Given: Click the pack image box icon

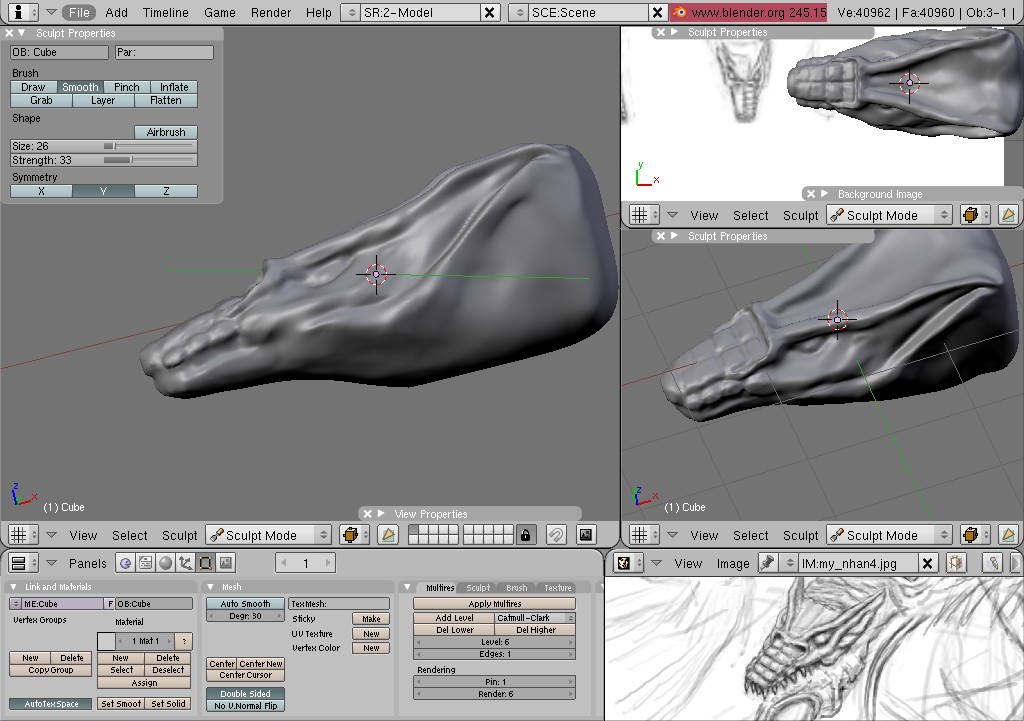Looking at the screenshot, I should pos(955,563).
